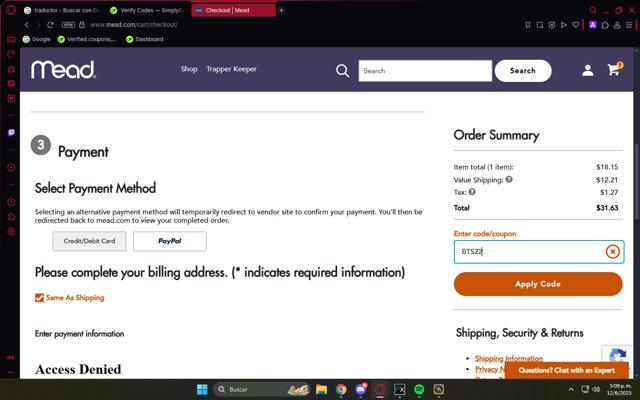The width and height of the screenshot is (640, 400).
Task: Open File Explorer from taskbar
Action: click(x=321, y=389)
